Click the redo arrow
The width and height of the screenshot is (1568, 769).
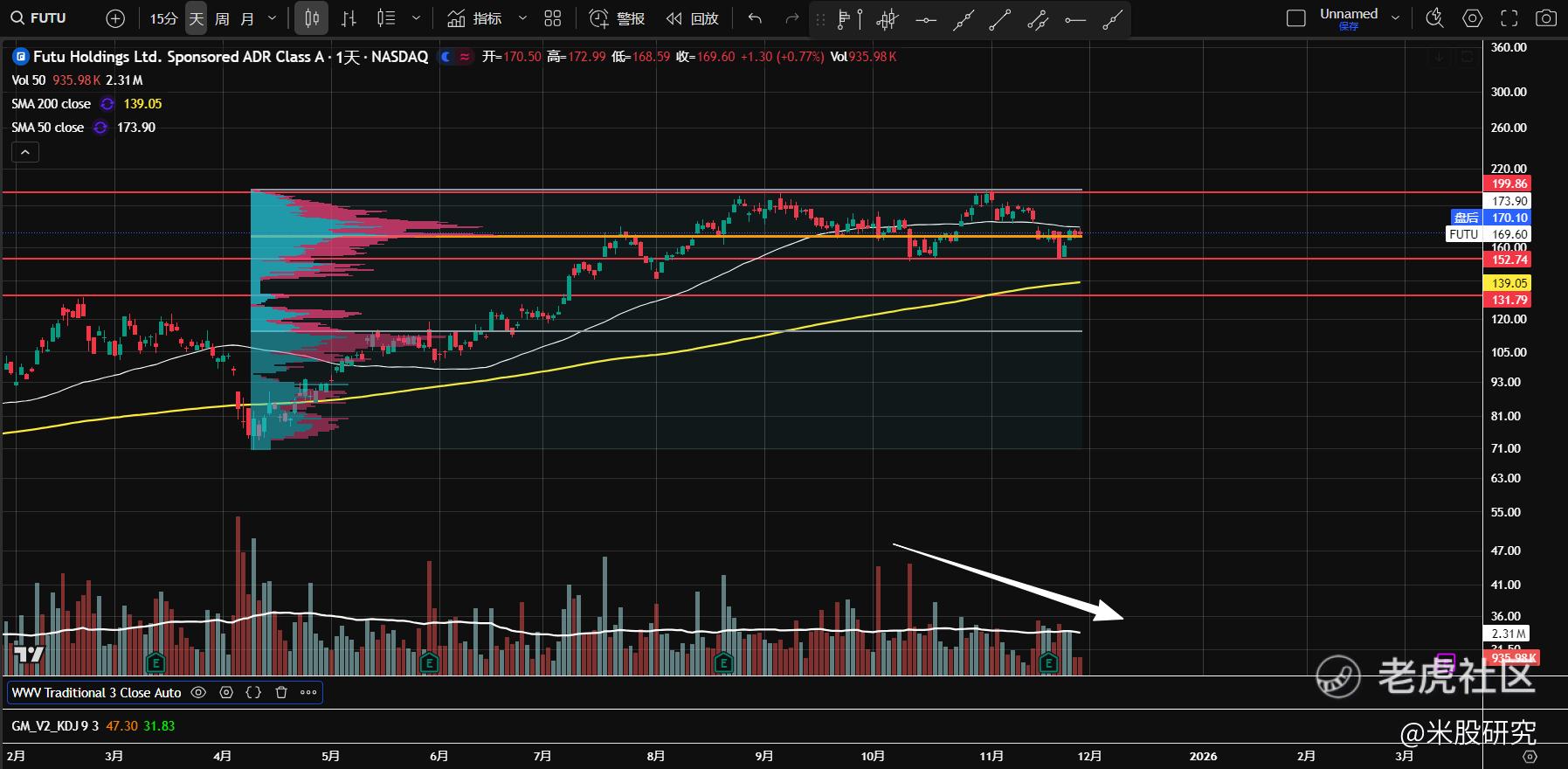pos(791,17)
